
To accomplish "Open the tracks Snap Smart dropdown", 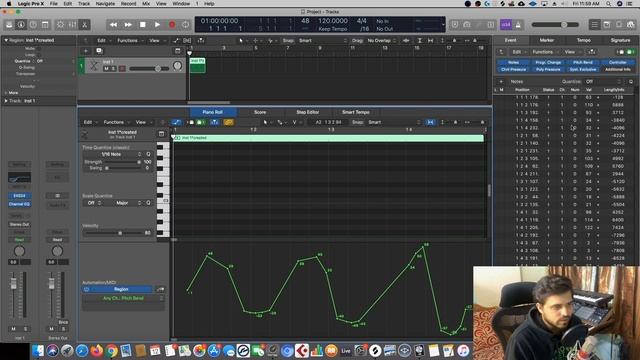I will tap(323, 40).
